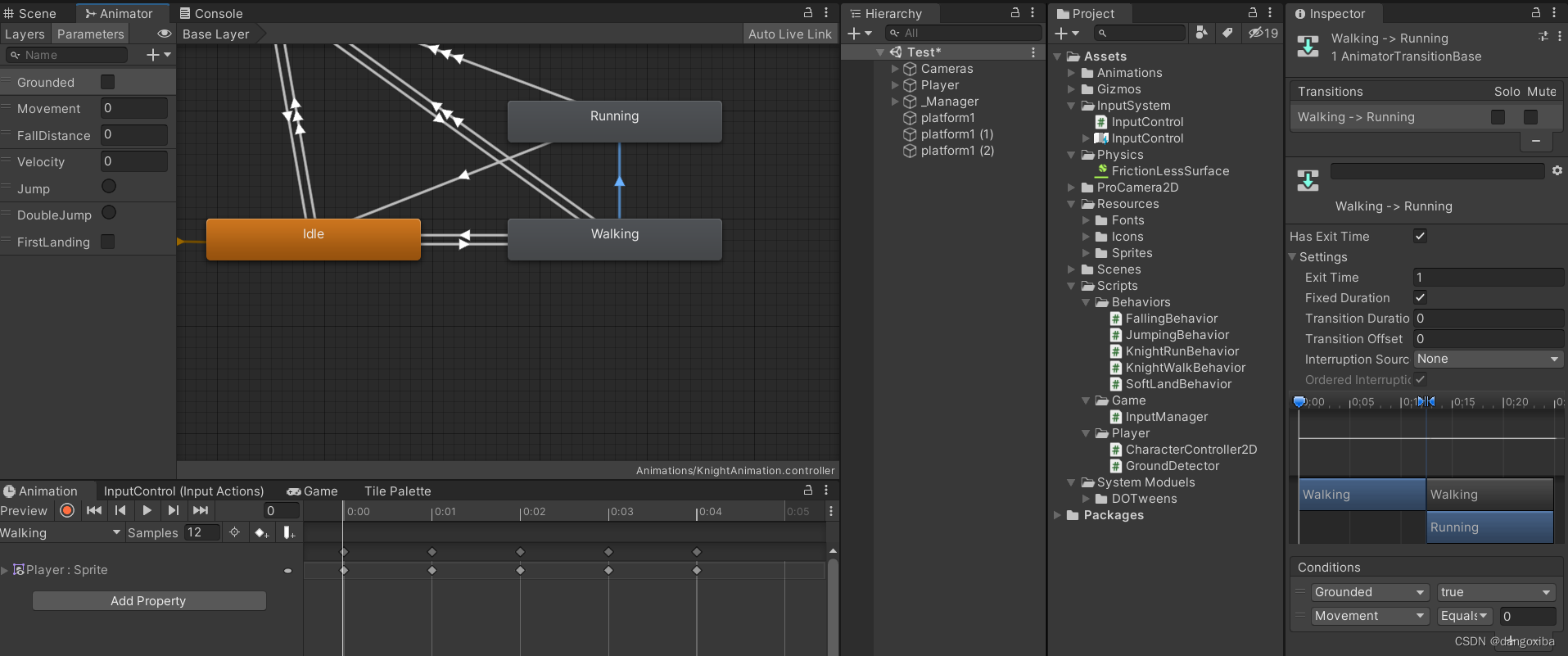The width and height of the screenshot is (1568, 656).
Task: Jump to last keyframe in Animation
Action: tap(200, 510)
